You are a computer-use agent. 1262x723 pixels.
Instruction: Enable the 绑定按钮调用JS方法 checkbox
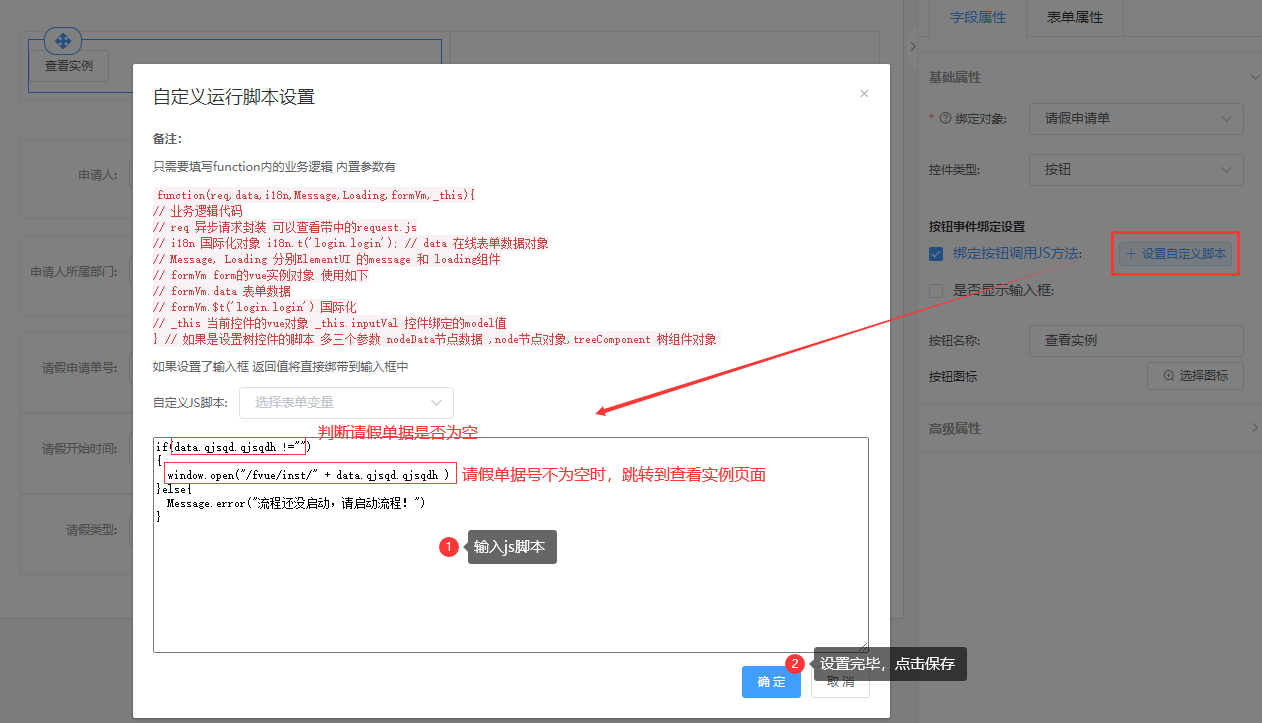[936, 254]
